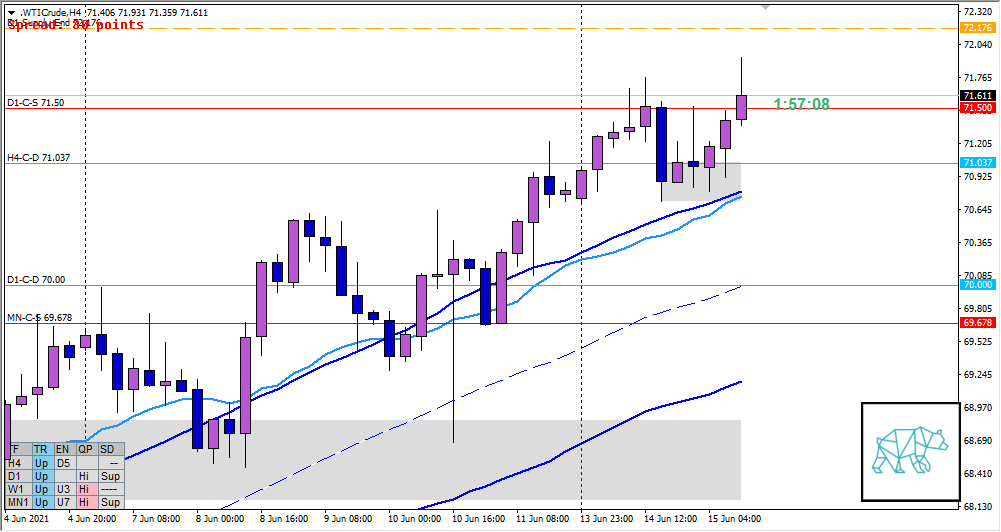Viewport: 1001px width, 532px height.
Task: Click the current price 71.611 label
Action: (976, 96)
